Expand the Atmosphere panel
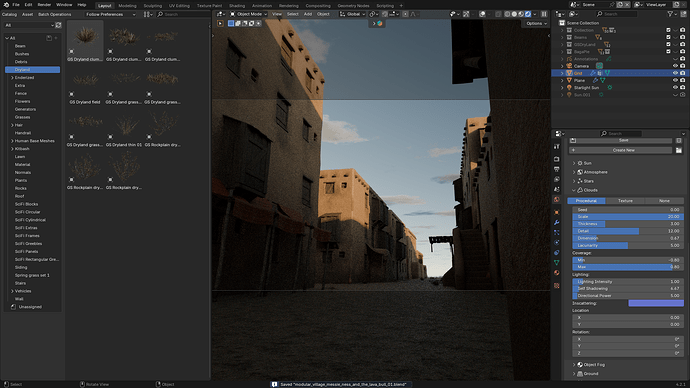This screenshot has width=690, height=388. click(x=574, y=172)
